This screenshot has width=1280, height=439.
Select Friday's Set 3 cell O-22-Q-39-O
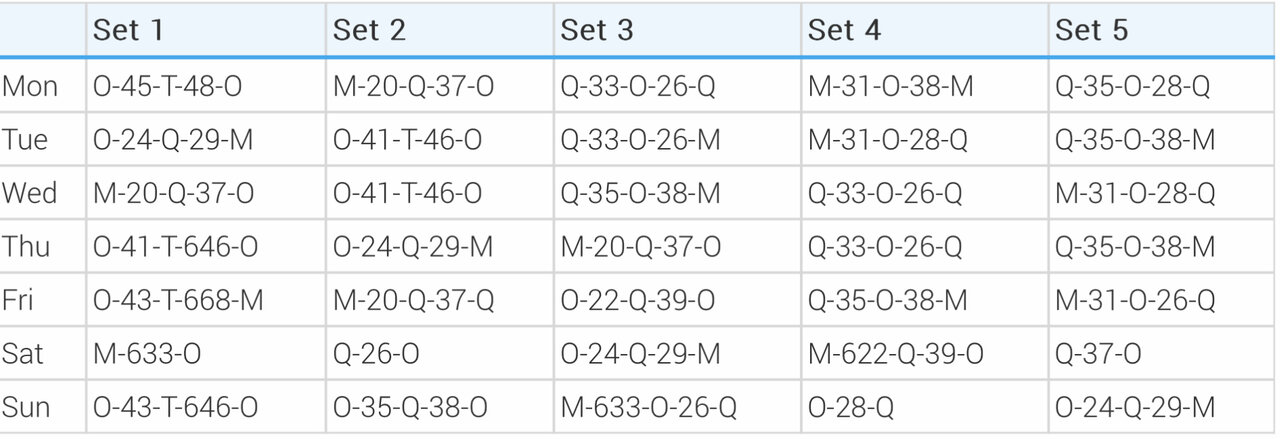[x=638, y=300]
